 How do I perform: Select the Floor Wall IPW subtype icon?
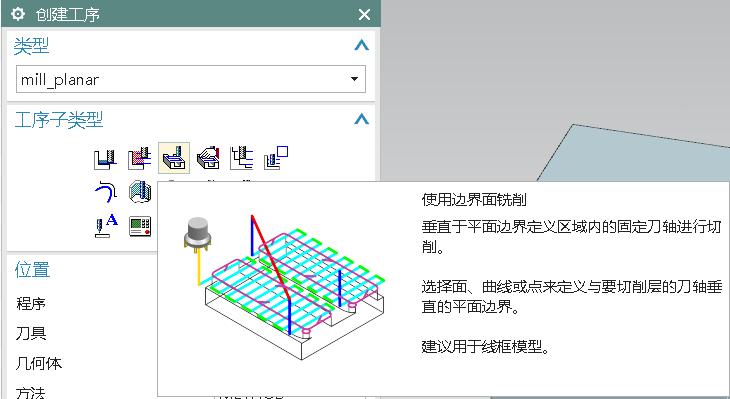click(x=139, y=159)
